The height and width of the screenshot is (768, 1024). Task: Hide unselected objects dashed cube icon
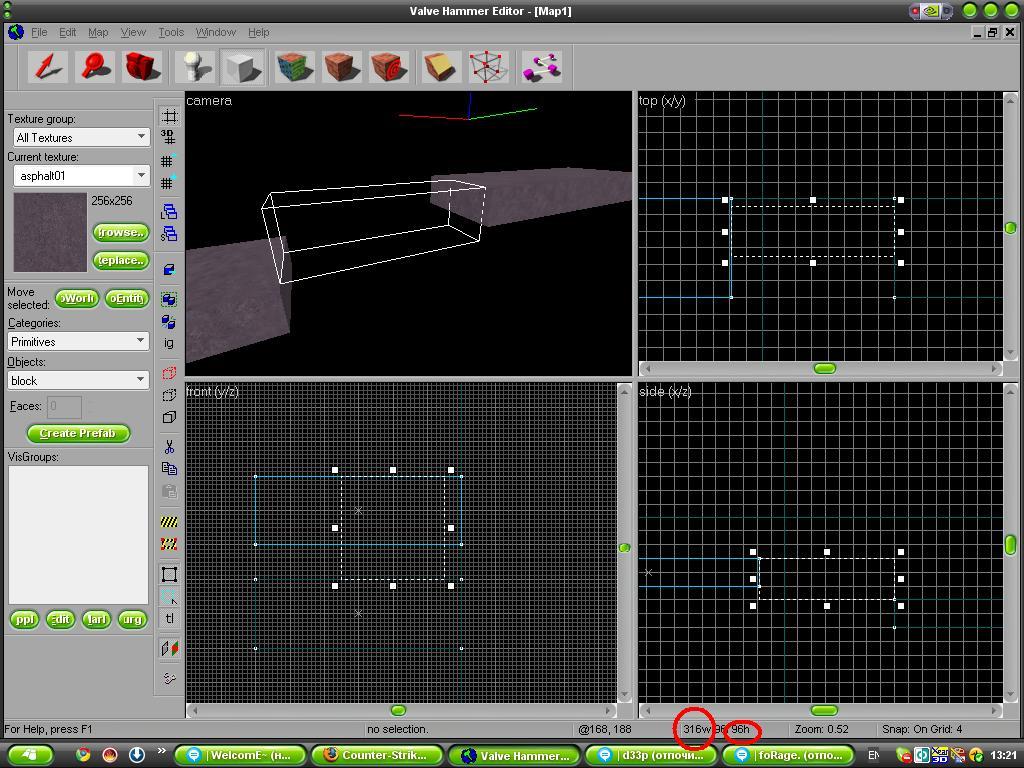[x=169, y=395]
